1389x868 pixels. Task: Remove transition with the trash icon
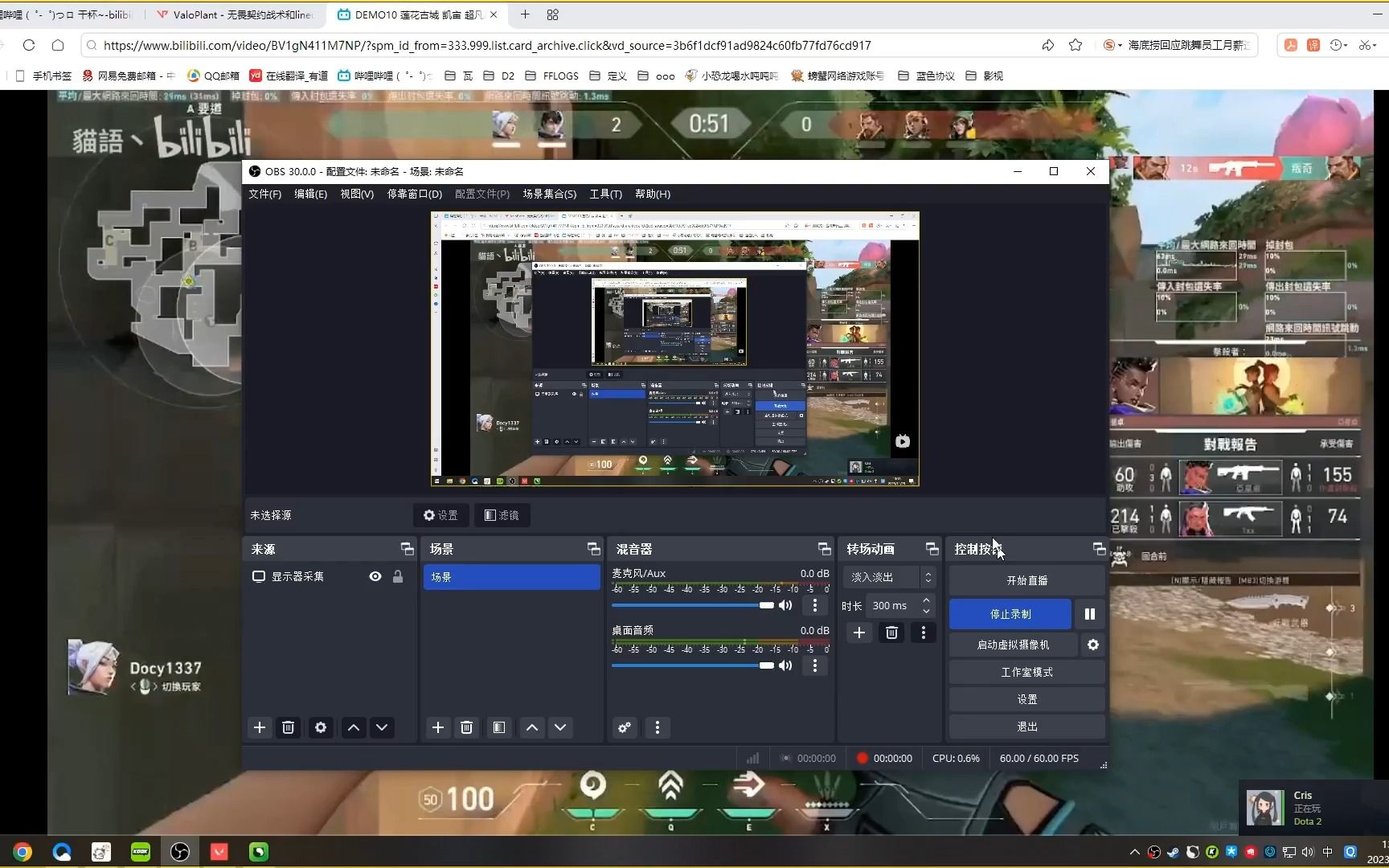(x=891, y=633)
